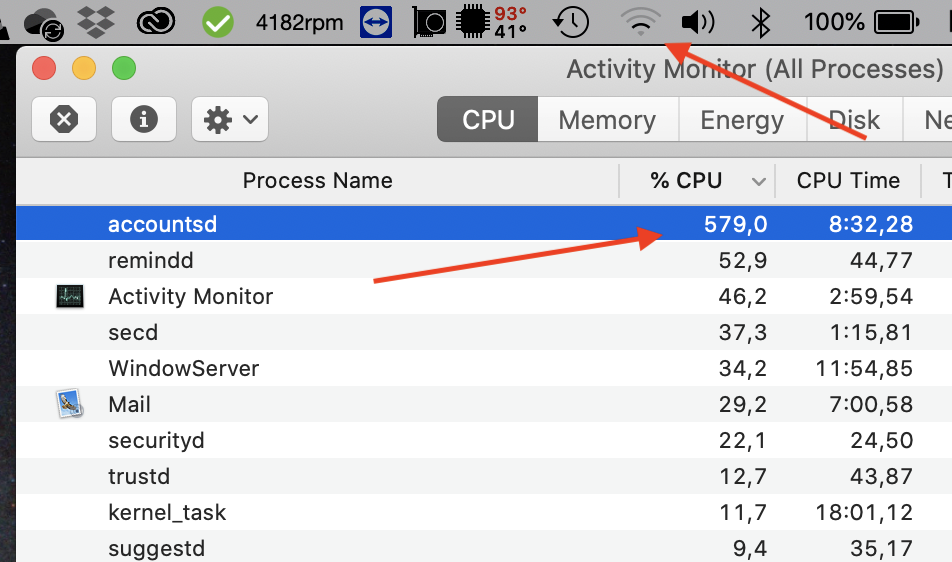Switch to the Memory tab
The width and height of the screenshot is (952, 562).
pos(607,120)
